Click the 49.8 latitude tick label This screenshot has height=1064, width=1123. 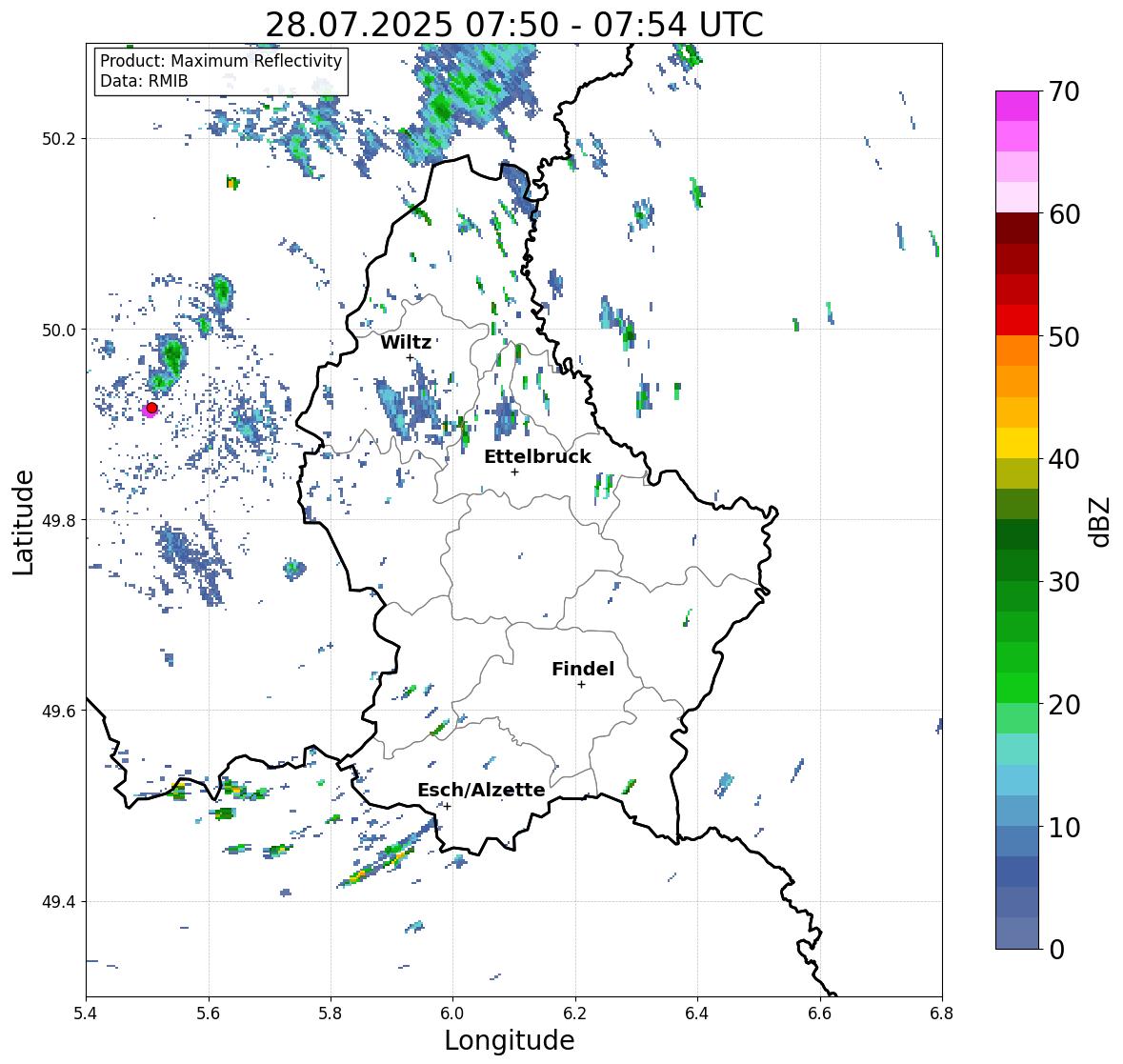click(x=59, y=520)
